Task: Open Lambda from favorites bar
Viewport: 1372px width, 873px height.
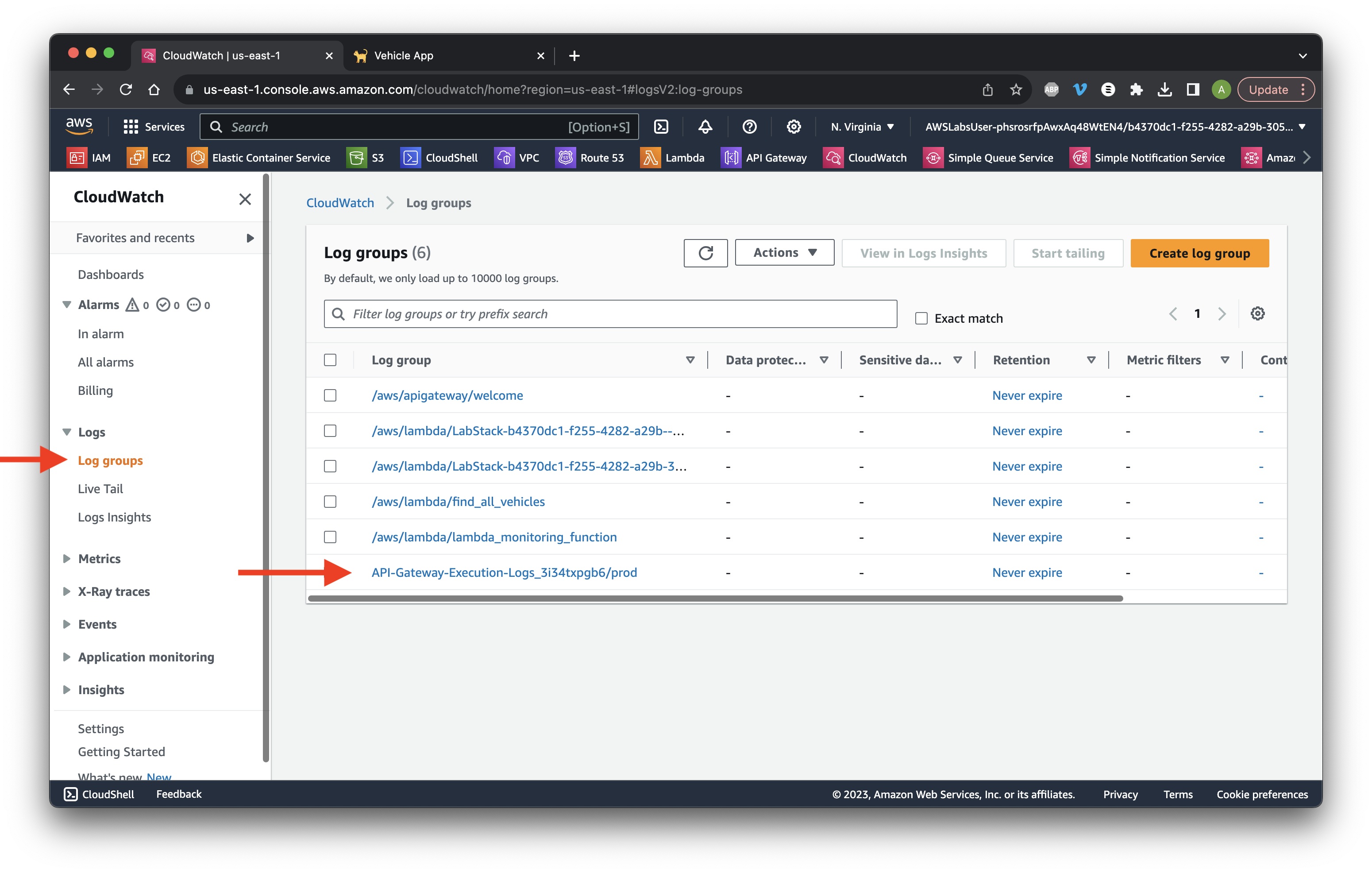Action: click(672, 158)
